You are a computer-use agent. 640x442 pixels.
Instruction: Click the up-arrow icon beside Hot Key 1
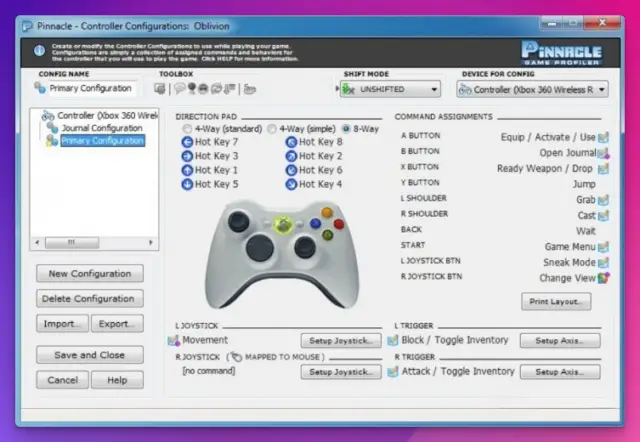point(187,170)
